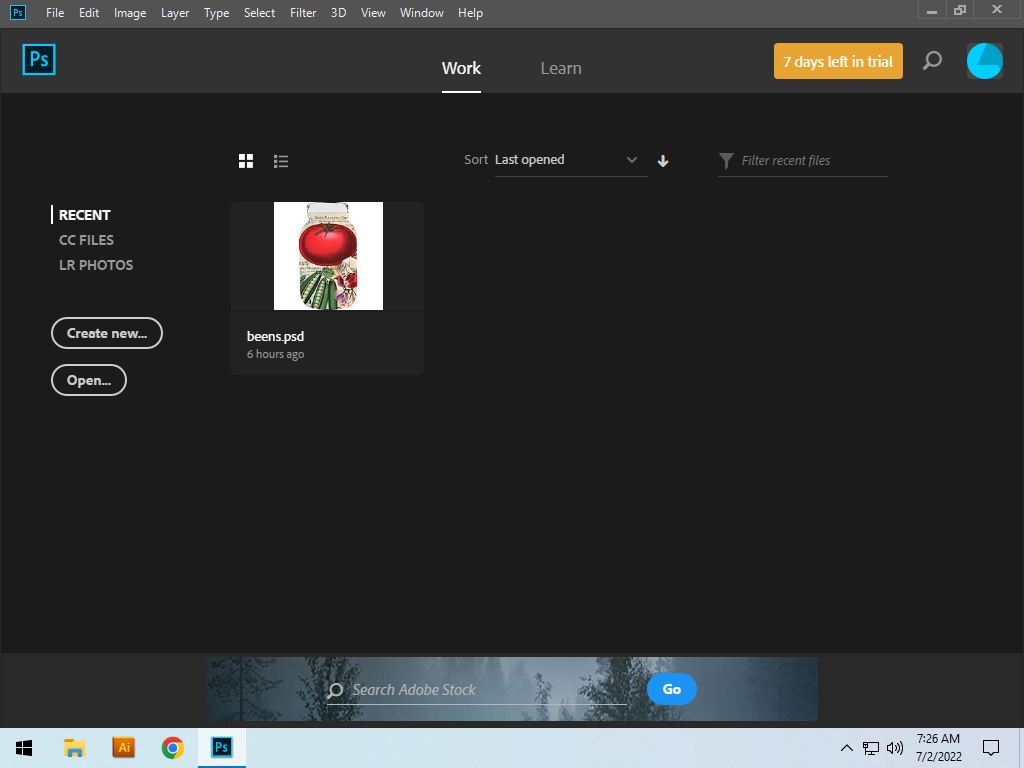This screenshot has height=768, width=1024.
Task: Open the Last opened sort dropdown
Action: tap(570, 160)
